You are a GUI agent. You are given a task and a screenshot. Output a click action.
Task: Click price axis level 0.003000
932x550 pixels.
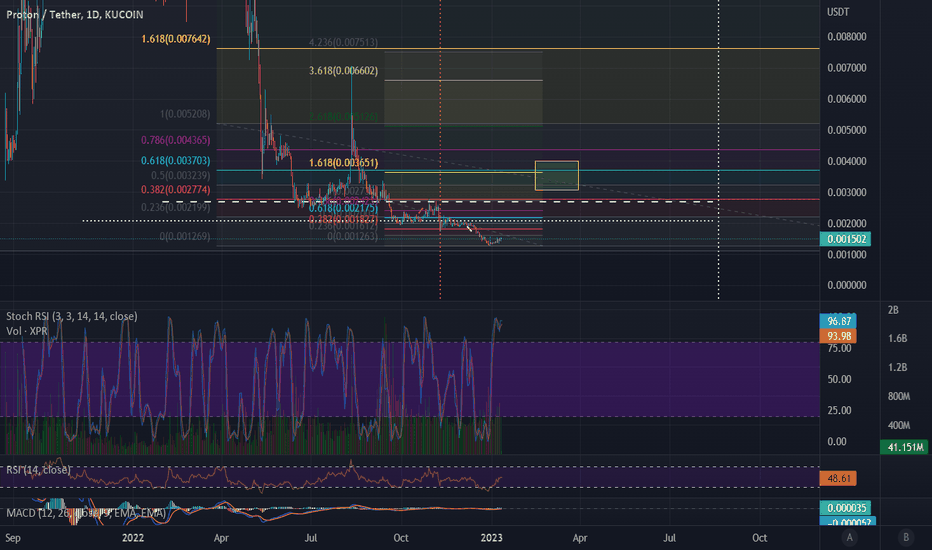coord(847,192)
